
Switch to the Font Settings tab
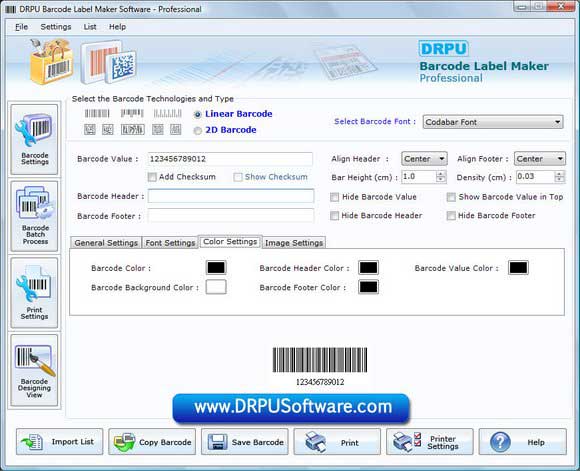(170, 243)
